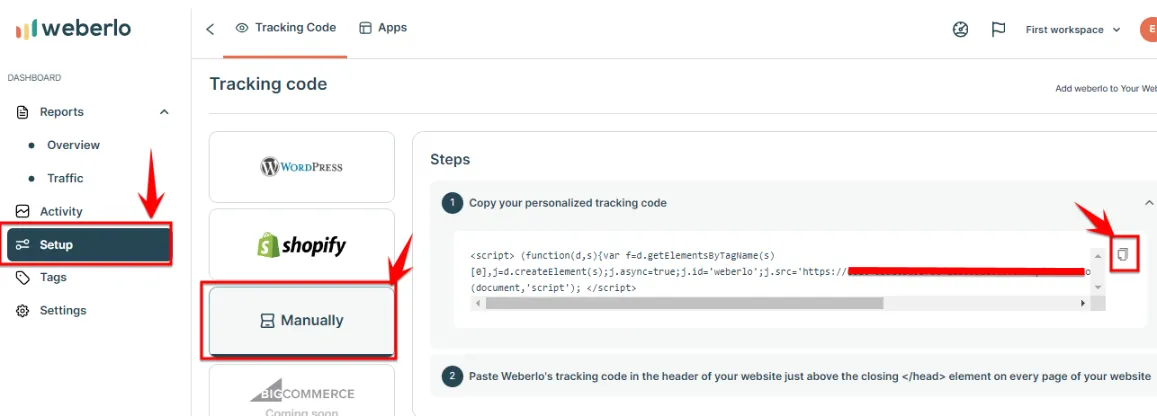The height and width of the screenshot is (416, 1157).
Task: Click the flag icon in the header
Action: pyautogui.click(x=998, y=30)
